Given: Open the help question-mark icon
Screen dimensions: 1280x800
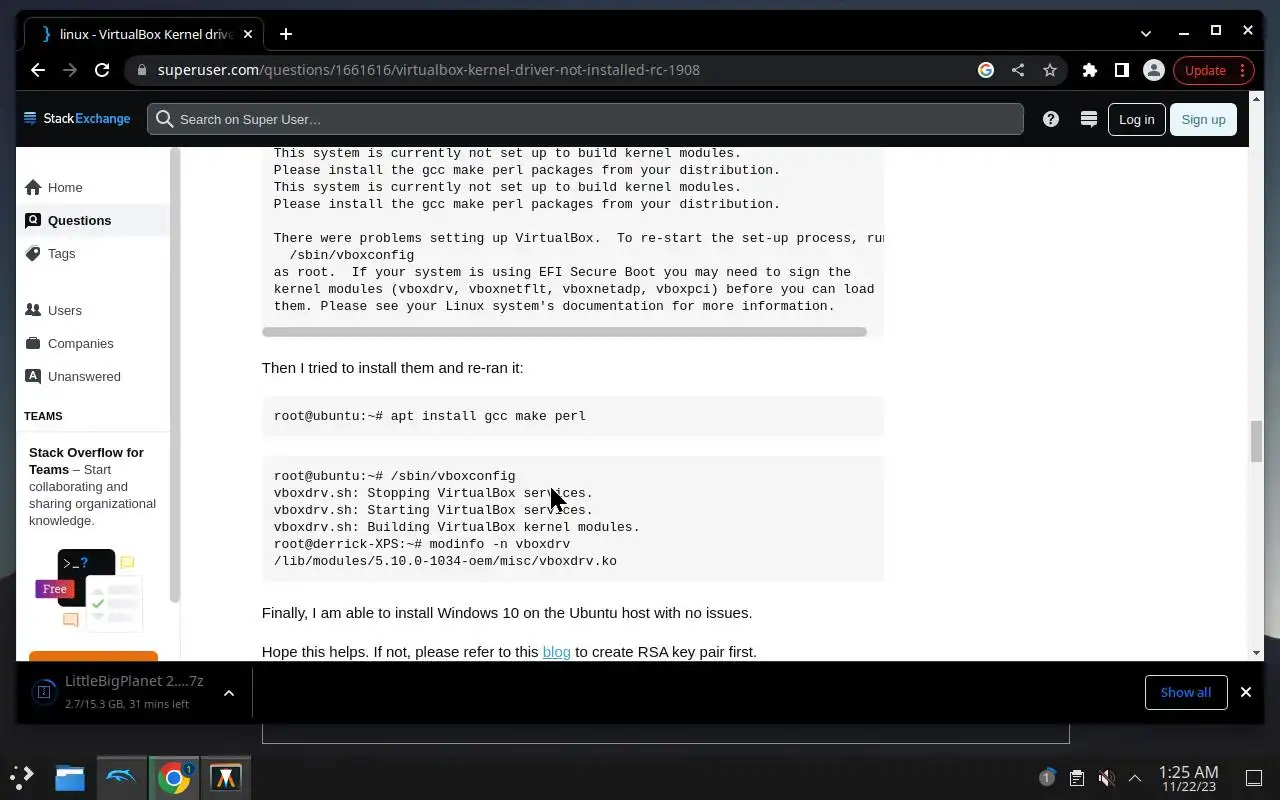Looking at the screenshot, I should [1050, 119].
